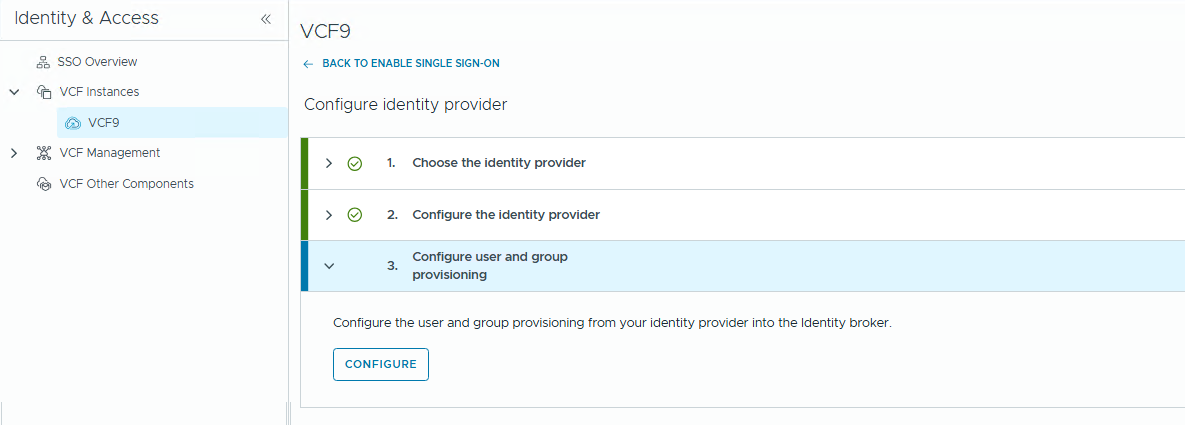Screen dimensions: 1185x425
Task: Select the VCF Management label
Action: pos(110,153)
